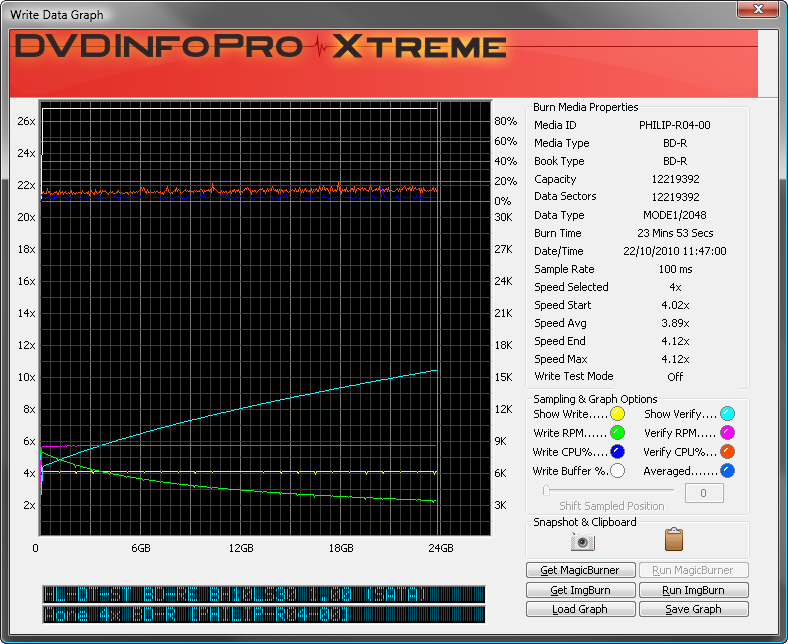Click the Write Test Mode value Off

point(675,377)
